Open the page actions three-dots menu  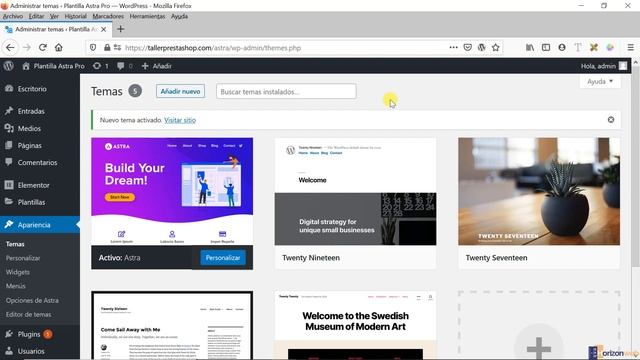pyautogui.click(x=453, y=47)
